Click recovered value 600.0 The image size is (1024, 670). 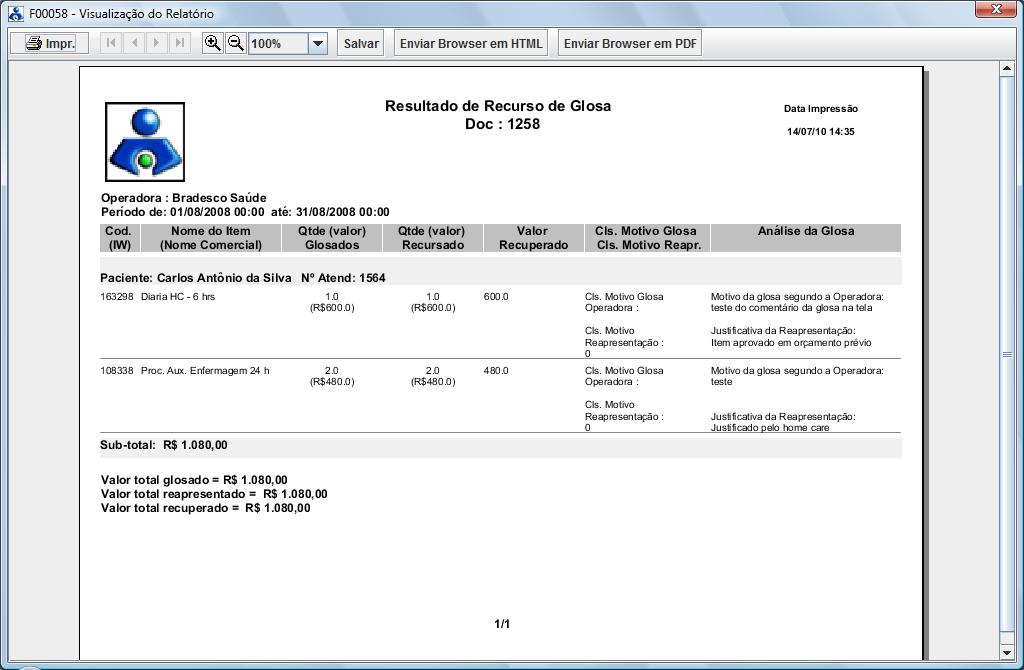coord(496,296)
